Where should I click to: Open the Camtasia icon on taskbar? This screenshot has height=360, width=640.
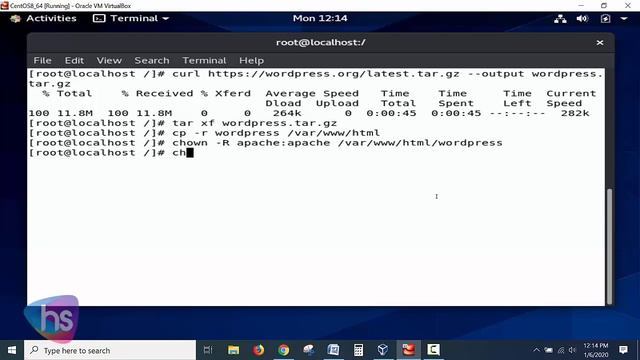pyautogui.click(x=433, y=350)
